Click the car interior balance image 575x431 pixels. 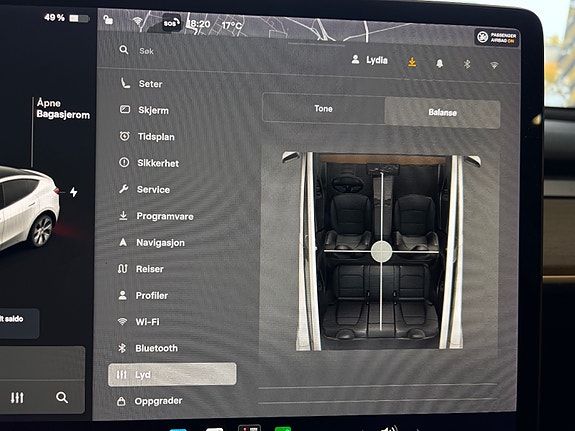point(381,251)
